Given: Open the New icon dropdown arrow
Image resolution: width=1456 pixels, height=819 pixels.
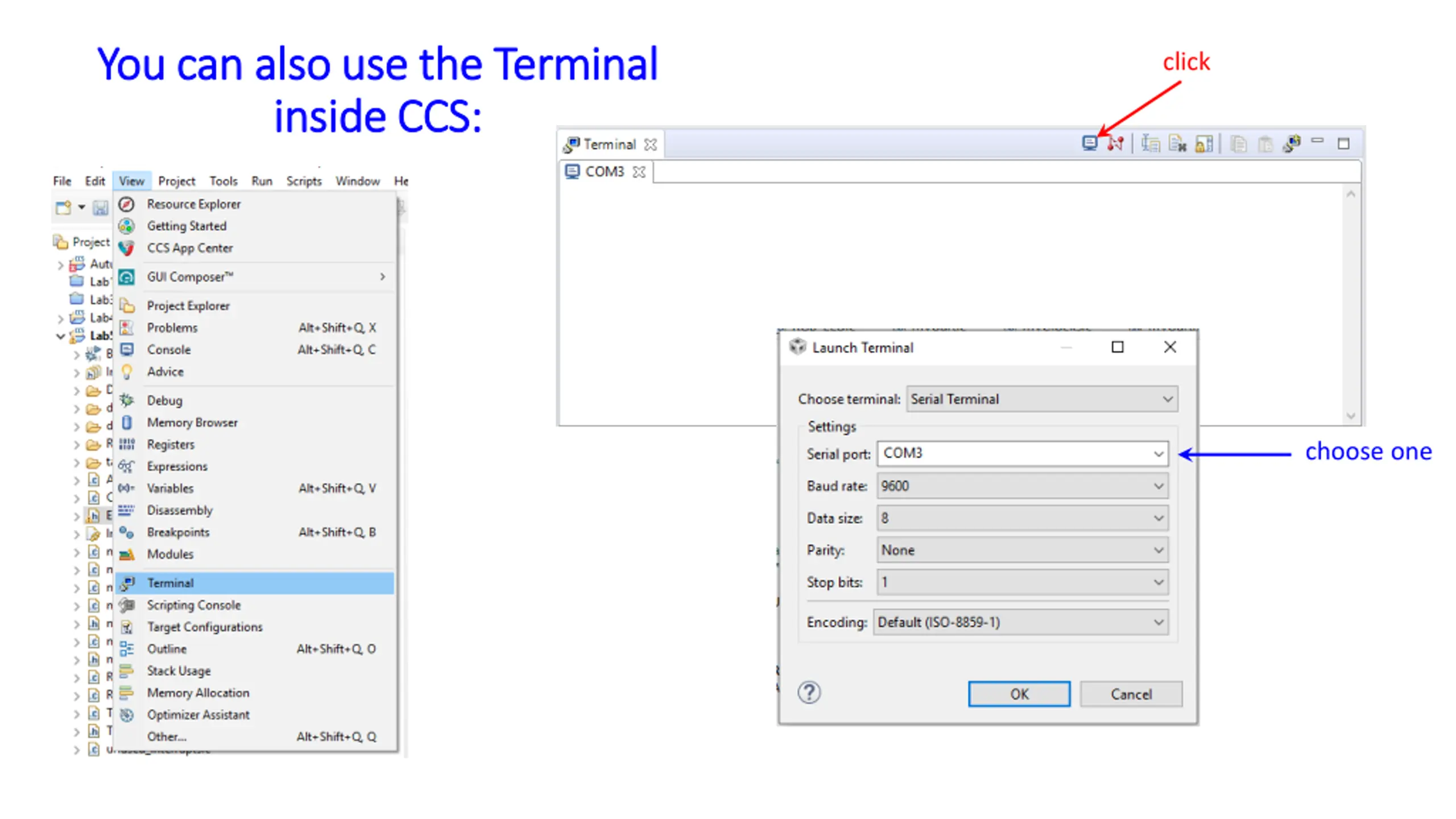Looking at the screenshot, I should (x=82, y=208).
